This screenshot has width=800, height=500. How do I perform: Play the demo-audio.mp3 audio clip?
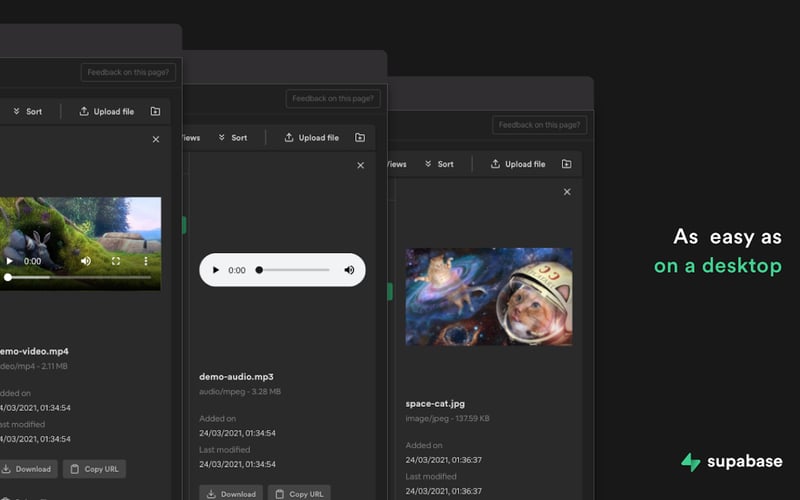tap(215, 270)
